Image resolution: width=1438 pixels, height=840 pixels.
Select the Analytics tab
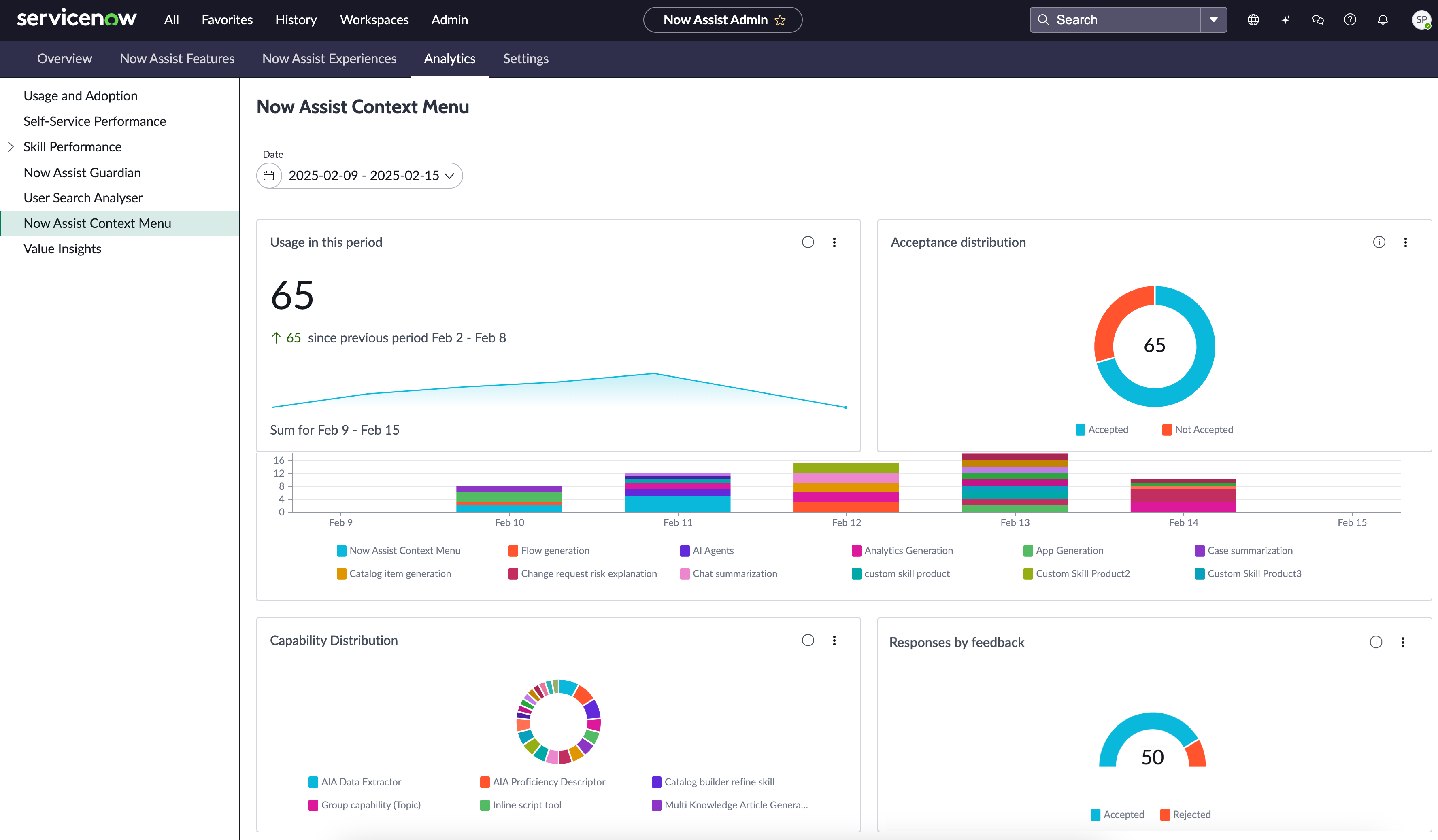coord(450,58)
